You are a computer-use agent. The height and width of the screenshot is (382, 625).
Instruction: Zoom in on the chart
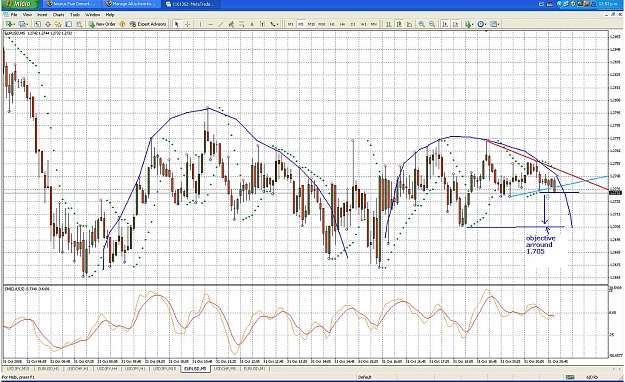coord(421,24)
